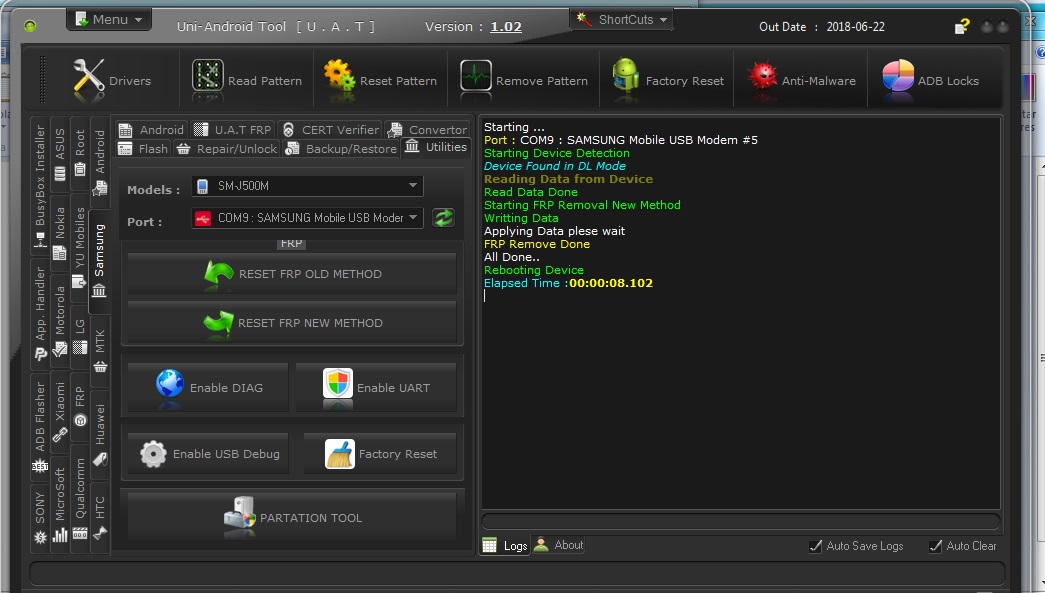This screenshot has height=593, width=1045.
Task: Expand the ShortCuts dropdown
Action: [621, 19]
